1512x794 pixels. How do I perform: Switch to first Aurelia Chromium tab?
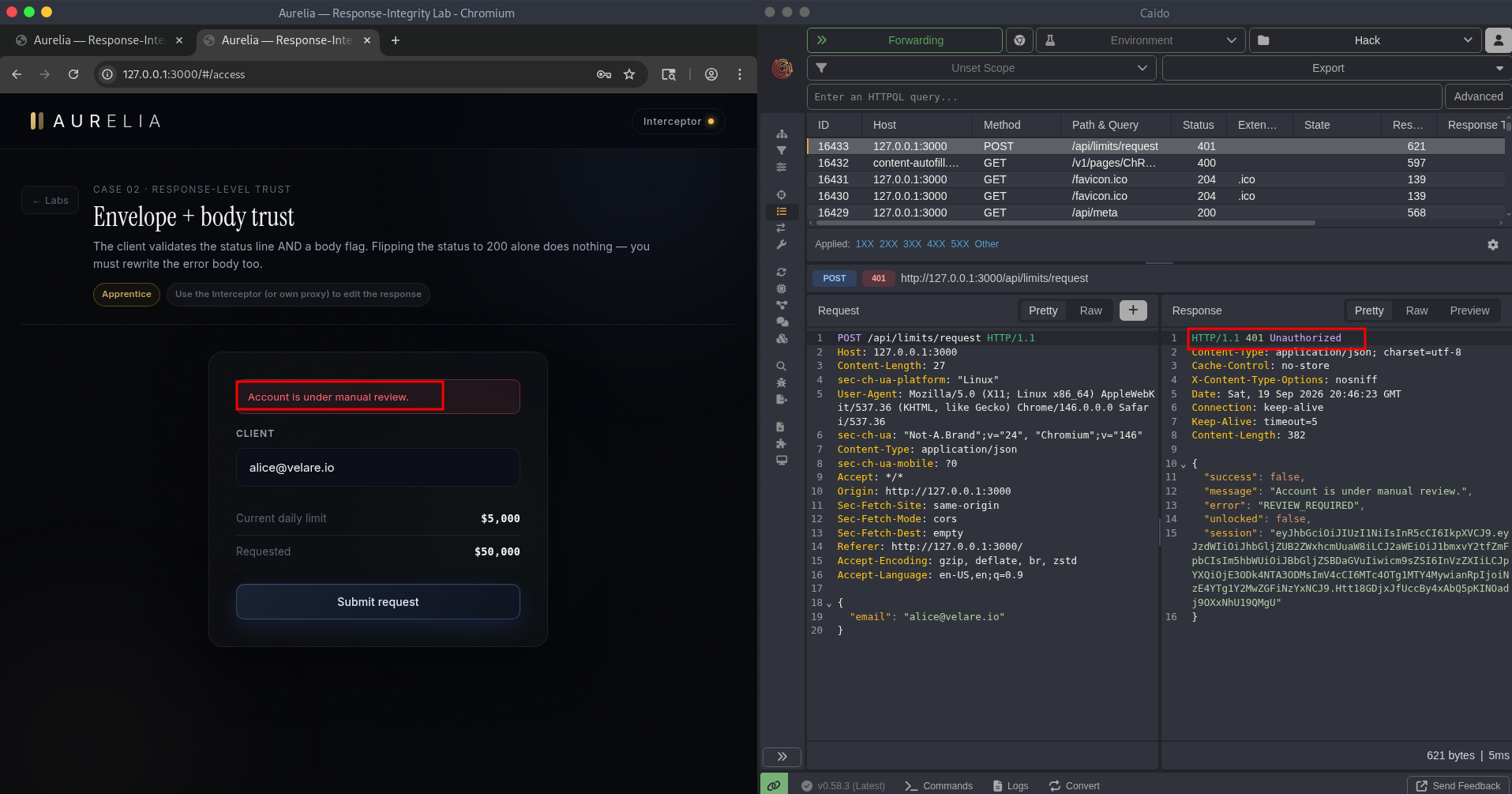point(98,40)
